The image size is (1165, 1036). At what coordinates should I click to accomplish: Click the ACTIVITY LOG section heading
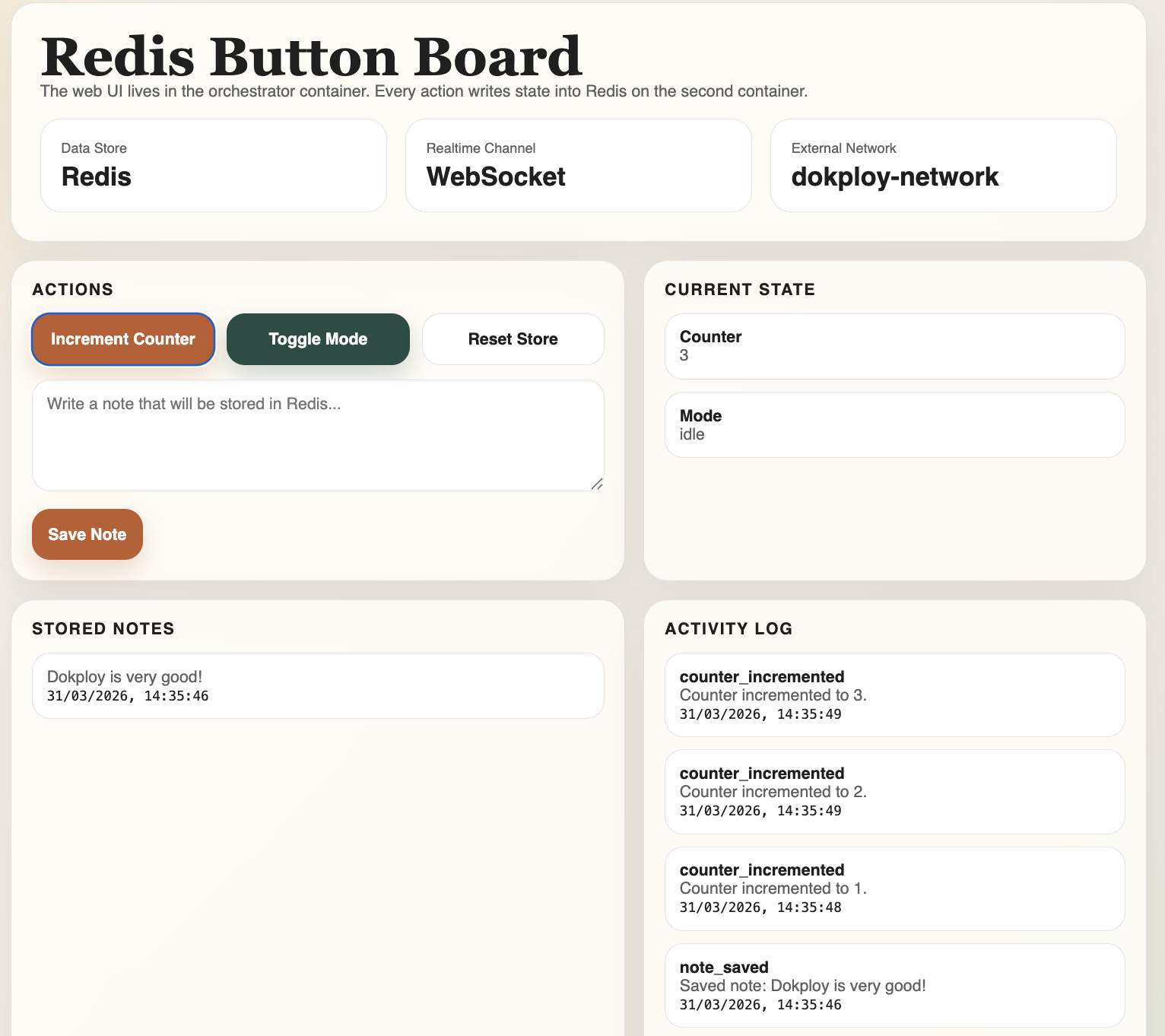tap(729, 629)
